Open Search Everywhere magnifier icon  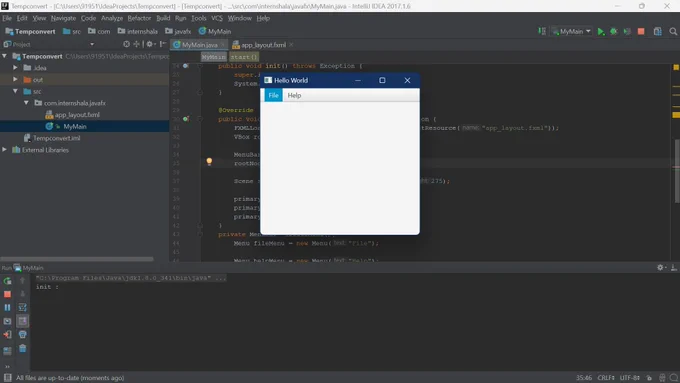coord(673,31)
